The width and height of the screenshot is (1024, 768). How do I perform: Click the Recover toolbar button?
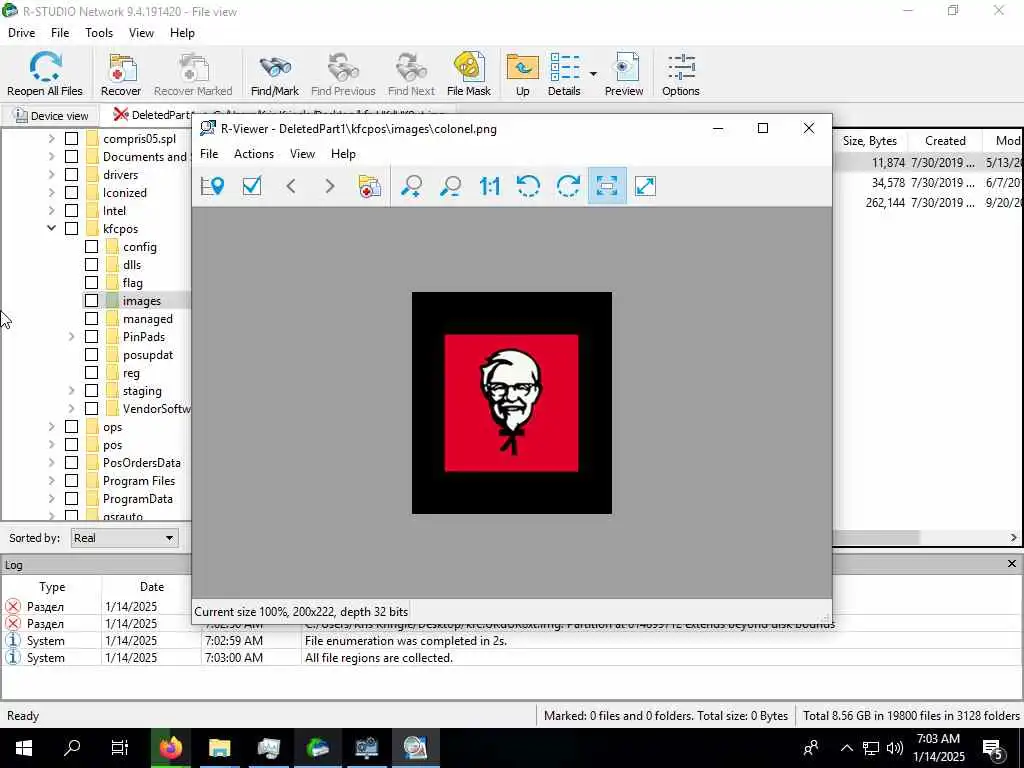tap(121, 74)
